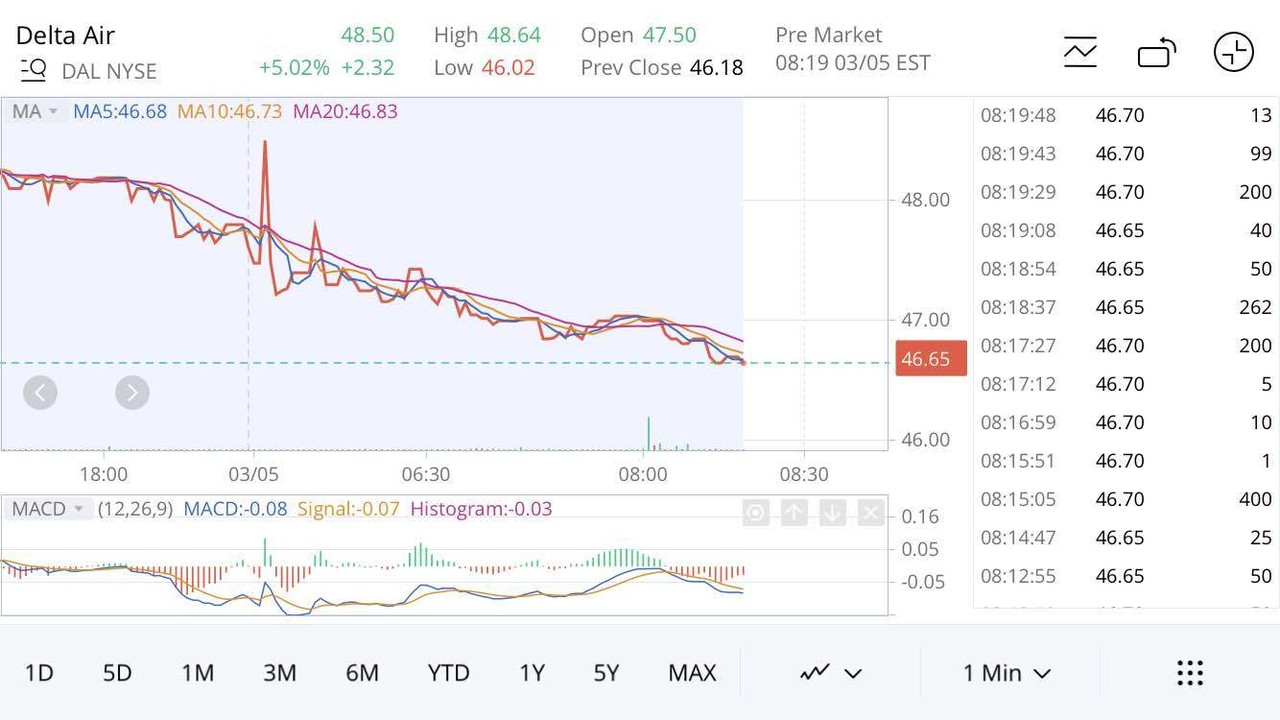The height and width of the screenshot is (720, 1280).
Task: Expand the MACD indicator dropdown
Action: 50,509
